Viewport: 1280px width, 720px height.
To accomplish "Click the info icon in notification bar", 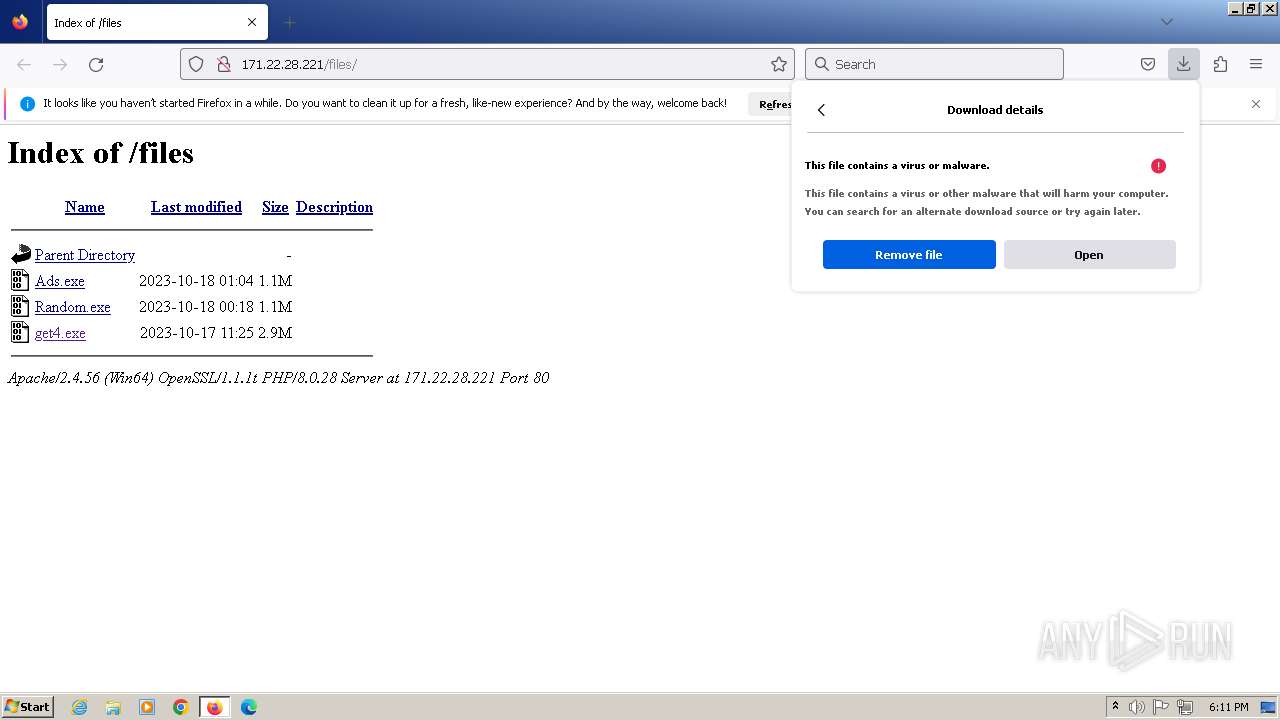I will [x=27, y=104].
